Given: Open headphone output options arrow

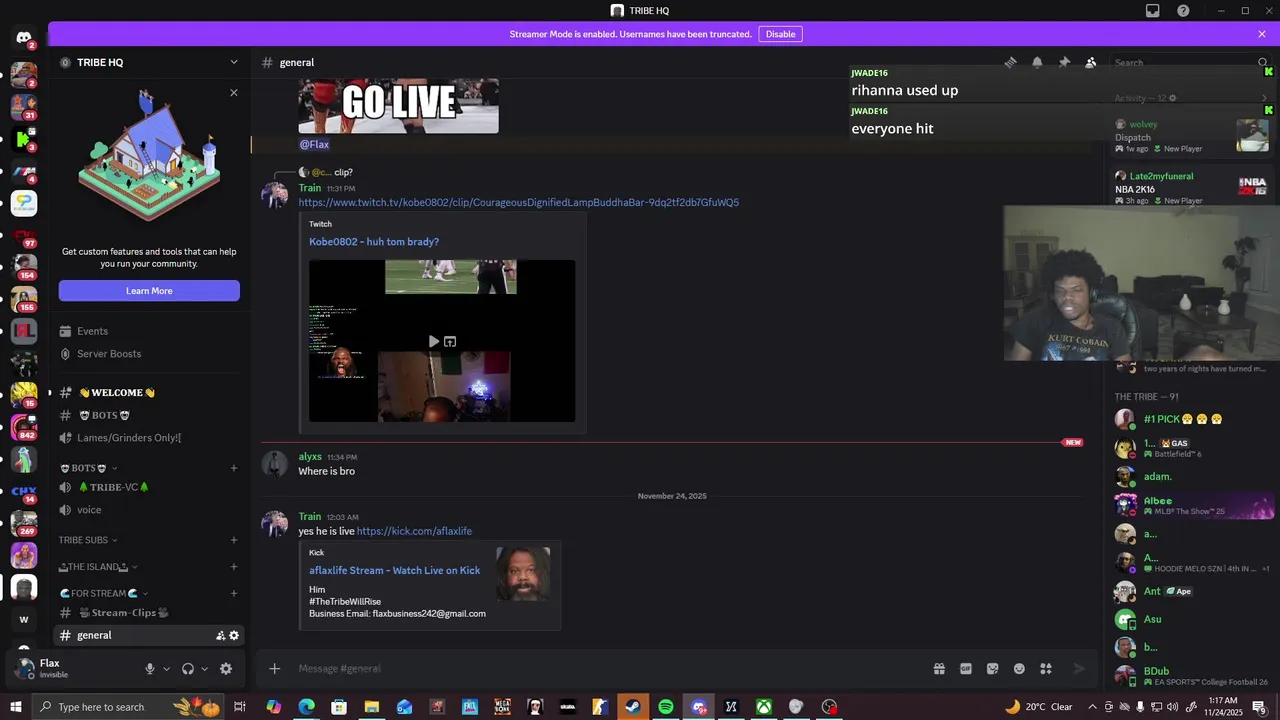Looking at the screenshot, I should coord(204,668).
